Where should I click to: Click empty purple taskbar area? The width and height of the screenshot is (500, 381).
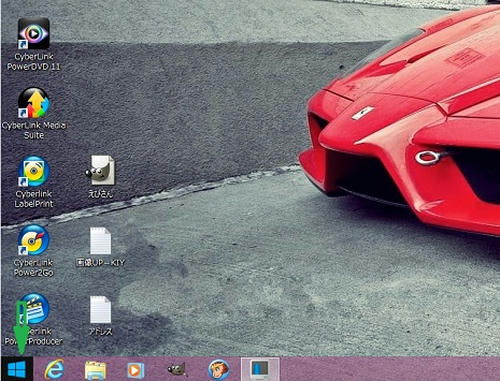point(390,369)
